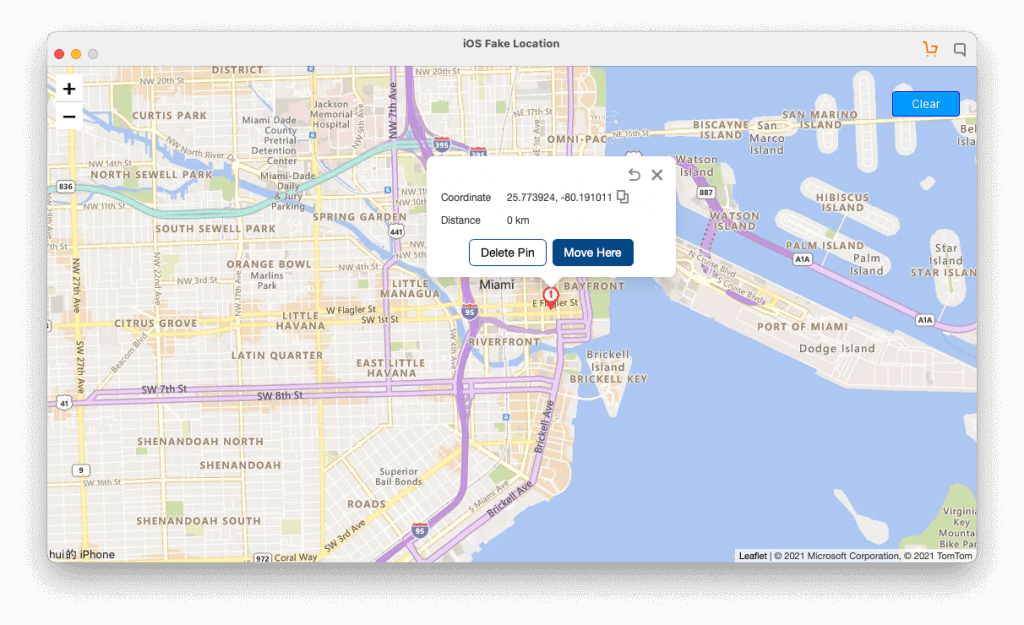Click the Dodge Island label
Viewport: 1024px width, 625px height.
click(837, 349)
